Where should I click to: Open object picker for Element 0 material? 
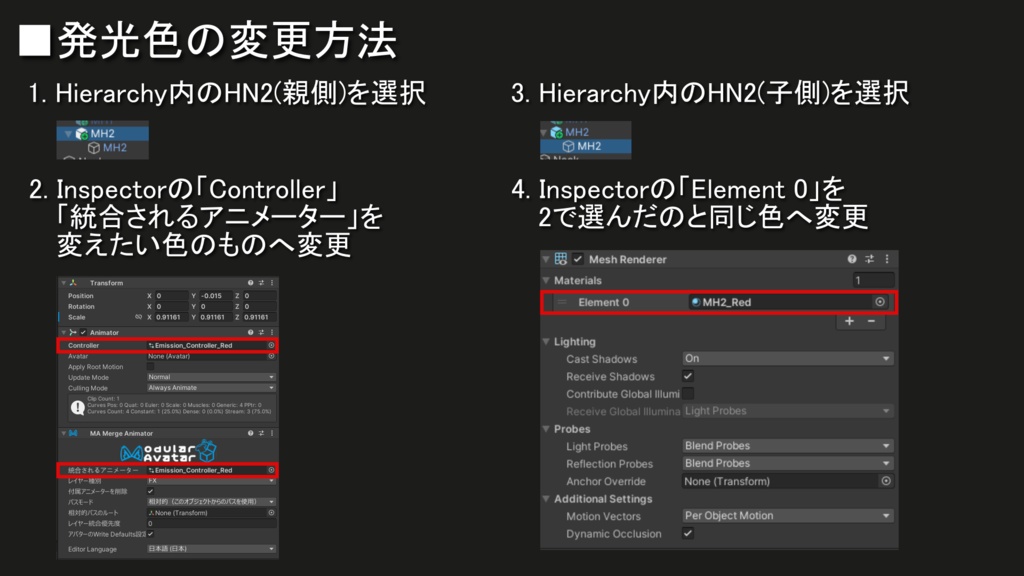click(880, 302)
